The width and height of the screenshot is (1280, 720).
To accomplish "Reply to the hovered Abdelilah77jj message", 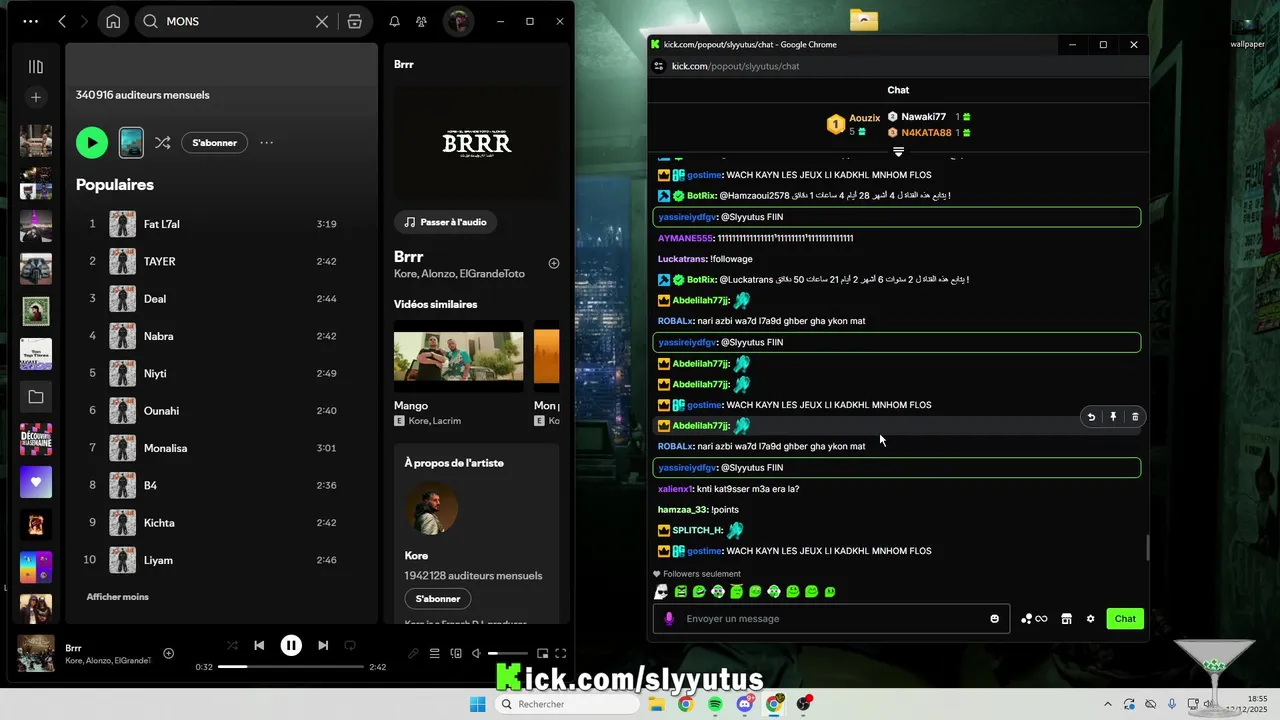I will 1091,417.
